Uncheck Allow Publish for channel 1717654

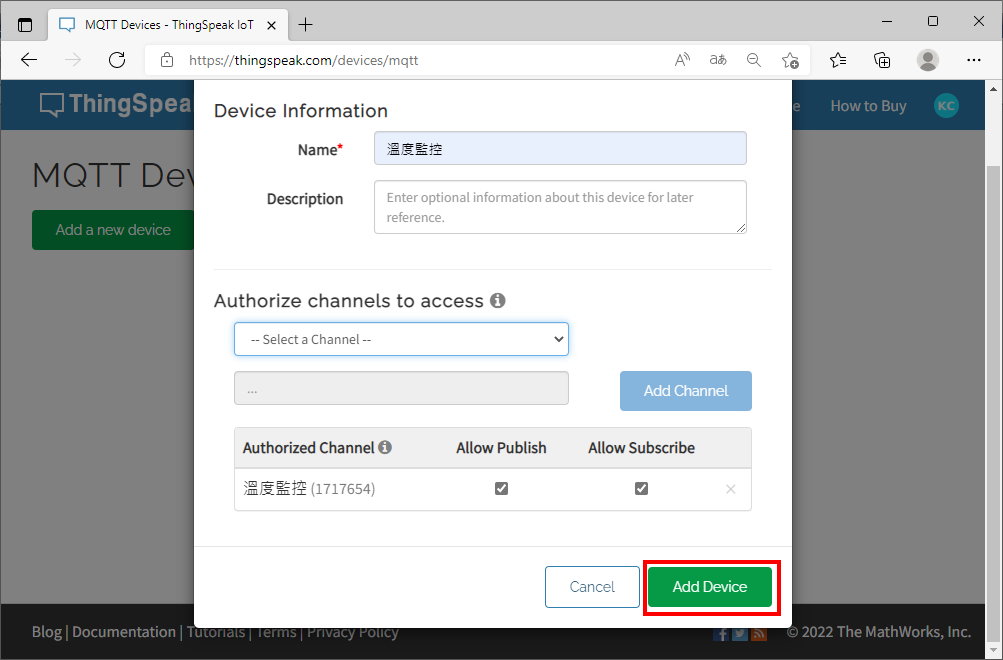point(502,489)
